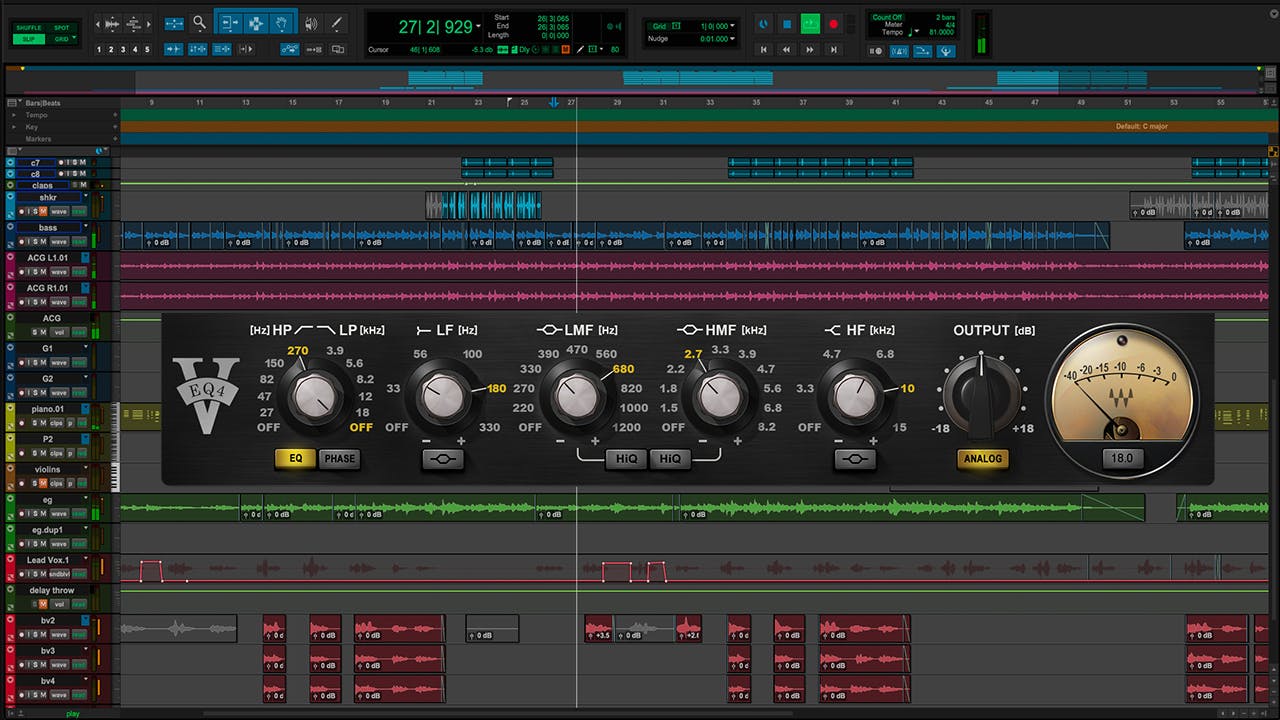Click the Rewind transport button

pos(786,49)
